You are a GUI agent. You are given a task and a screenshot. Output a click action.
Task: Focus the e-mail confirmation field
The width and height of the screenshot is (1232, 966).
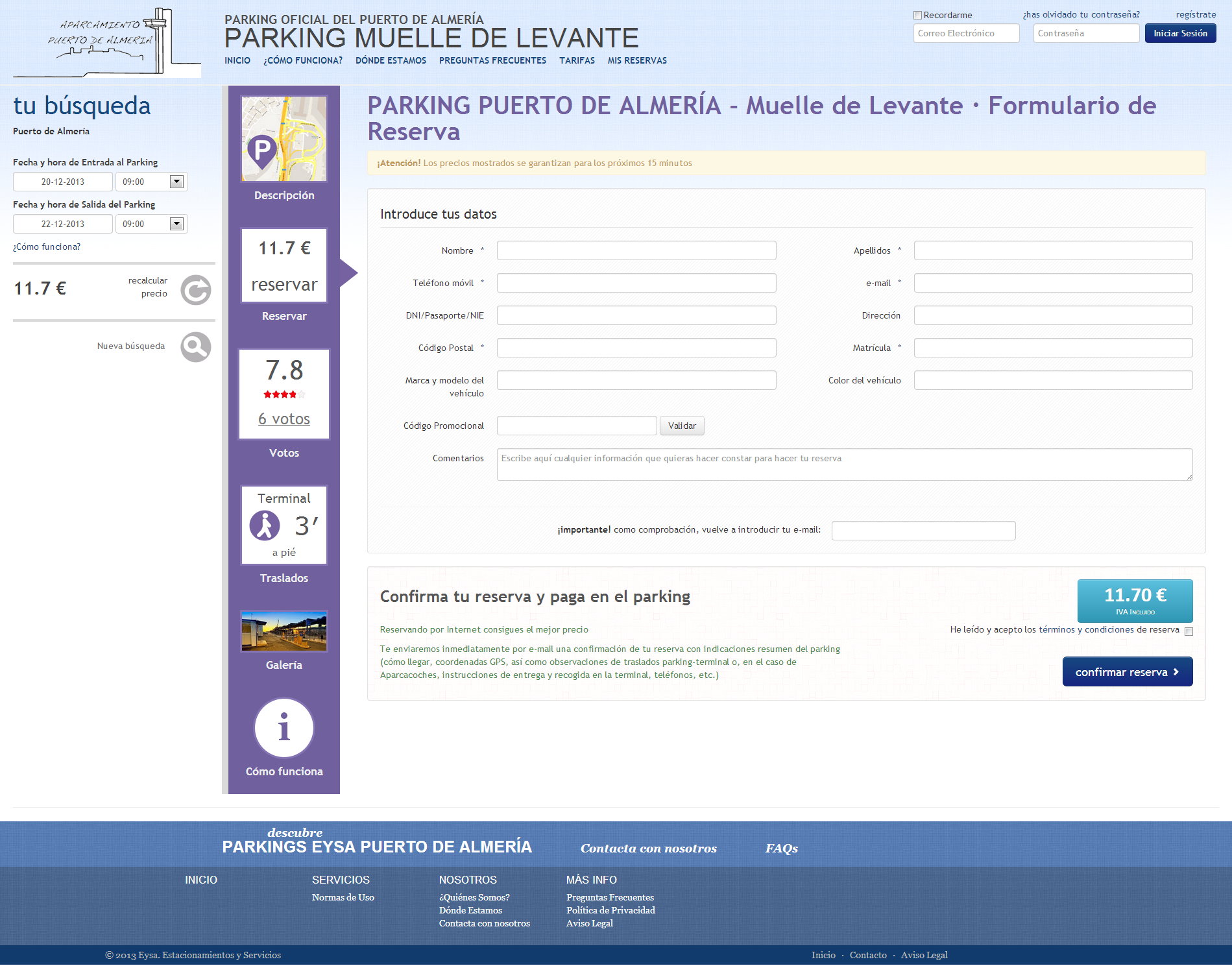tap(923, 531)
